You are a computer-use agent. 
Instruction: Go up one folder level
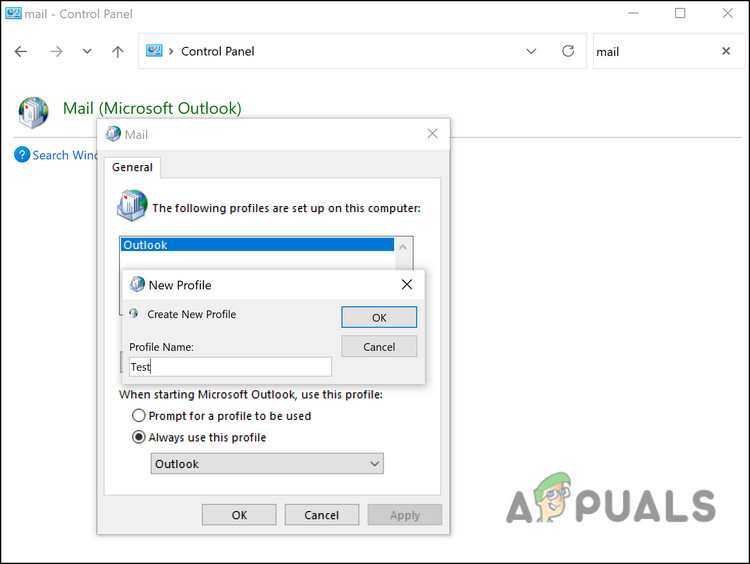click(118, 51)
